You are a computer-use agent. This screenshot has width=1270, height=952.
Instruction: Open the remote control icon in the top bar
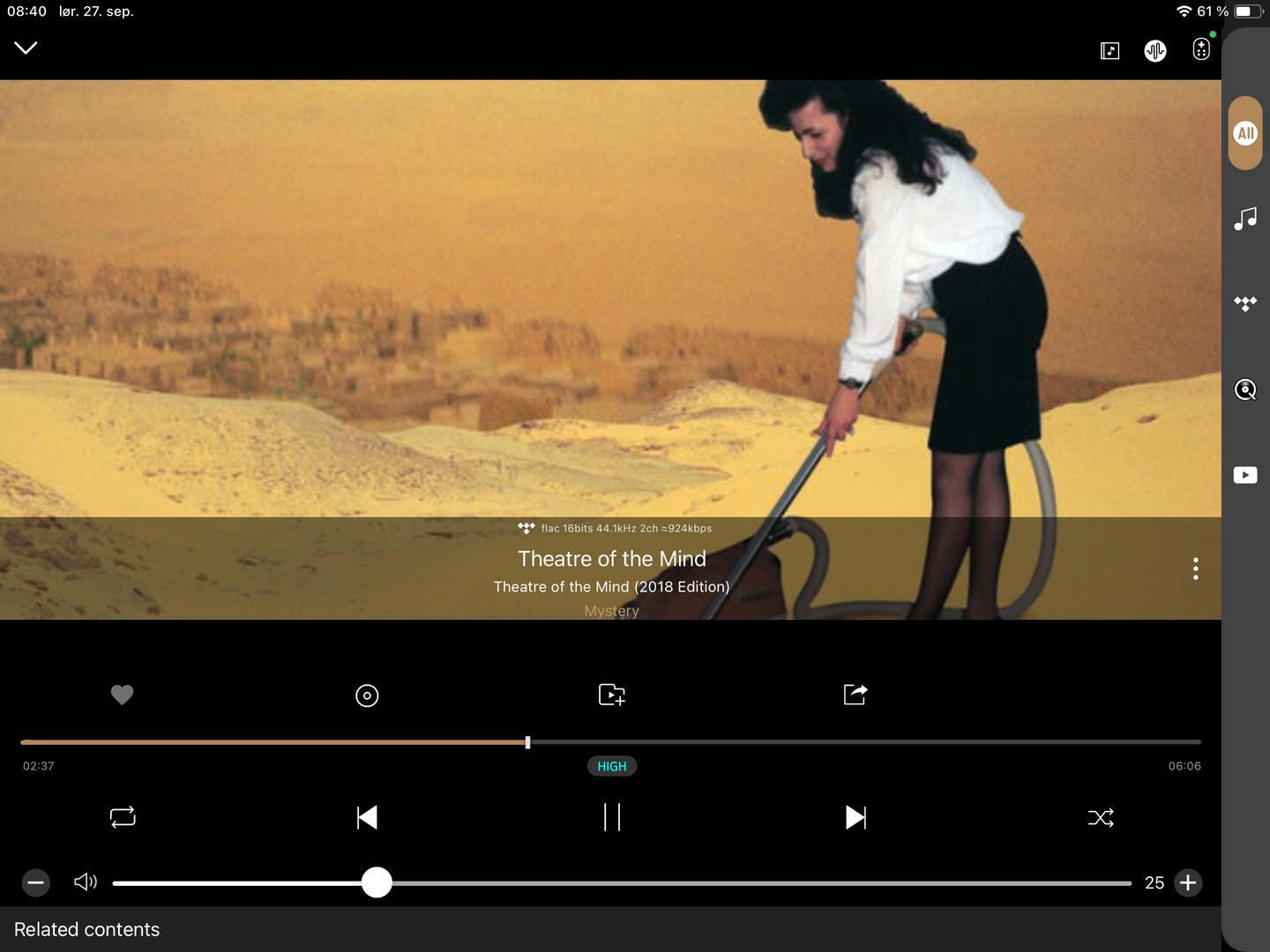1201,49
